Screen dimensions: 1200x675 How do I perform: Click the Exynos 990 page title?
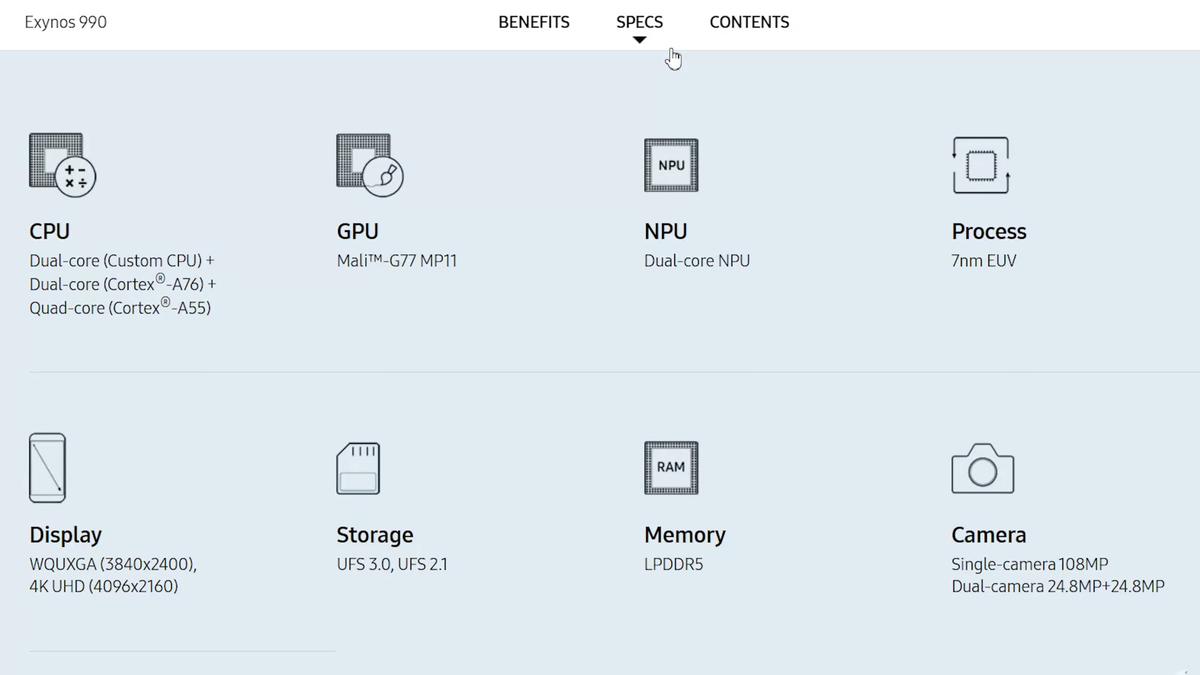pos(66,22)
